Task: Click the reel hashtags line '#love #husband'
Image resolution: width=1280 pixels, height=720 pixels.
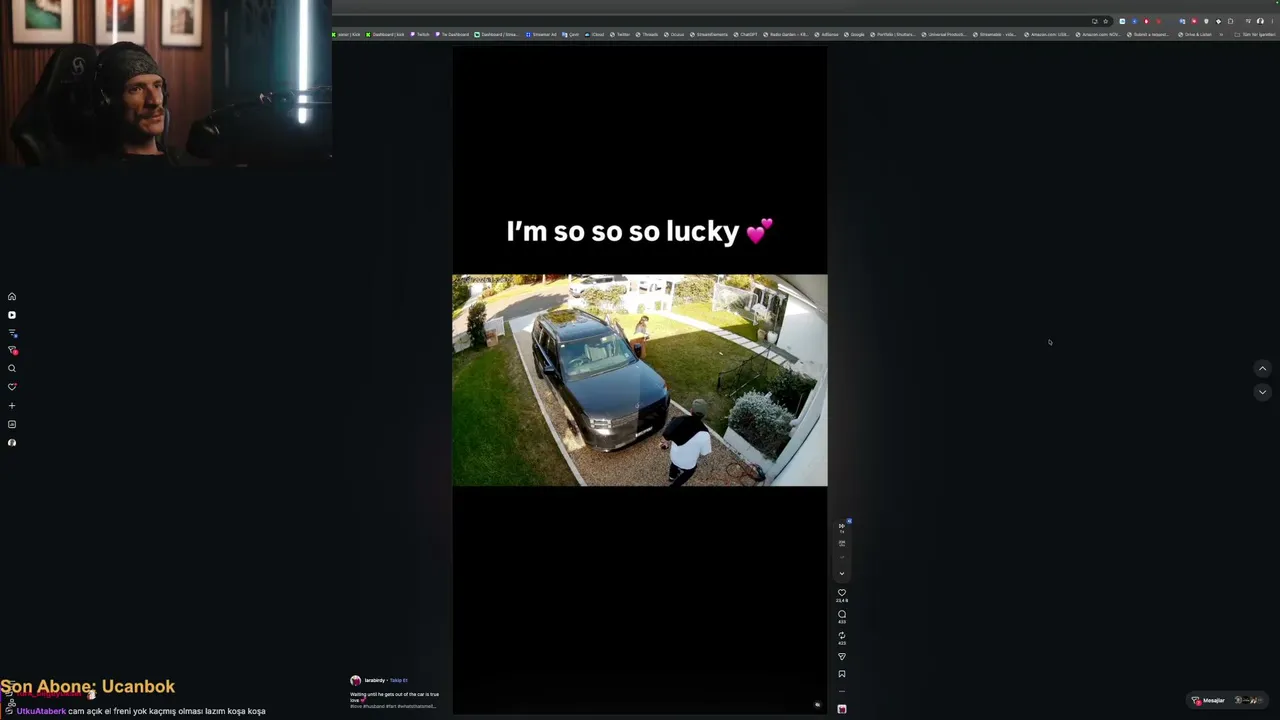Action: point(393,706)
